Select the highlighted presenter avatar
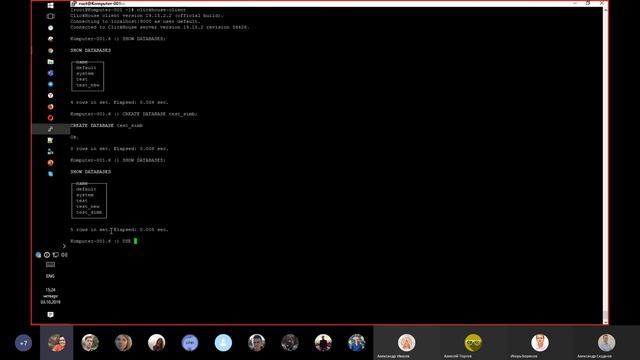This screenshot has height=360, width=640. tap(57, 343)
